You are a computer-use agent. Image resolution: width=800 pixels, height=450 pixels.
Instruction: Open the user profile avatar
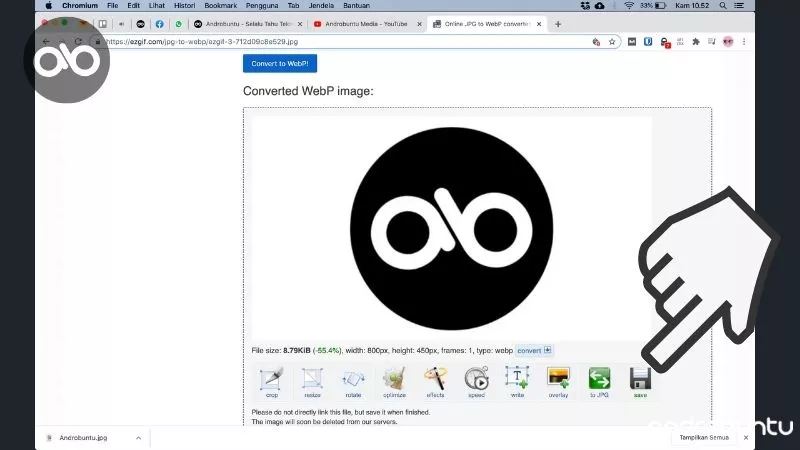point(728,42)
